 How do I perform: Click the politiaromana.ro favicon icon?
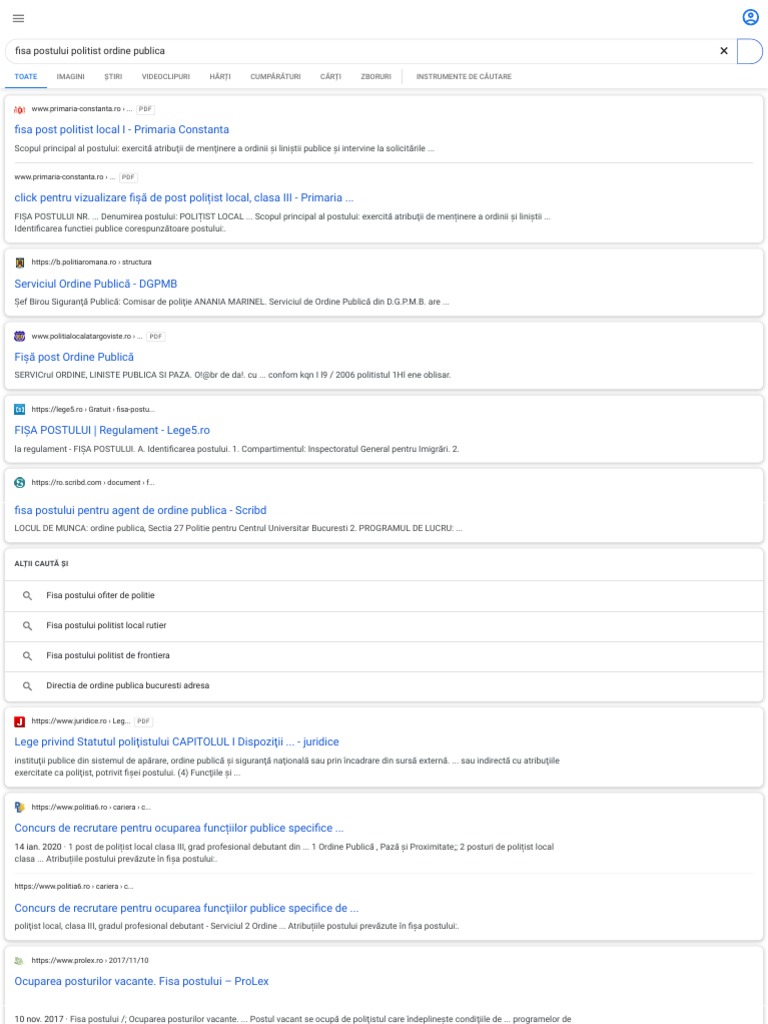[x=20, y=263]
